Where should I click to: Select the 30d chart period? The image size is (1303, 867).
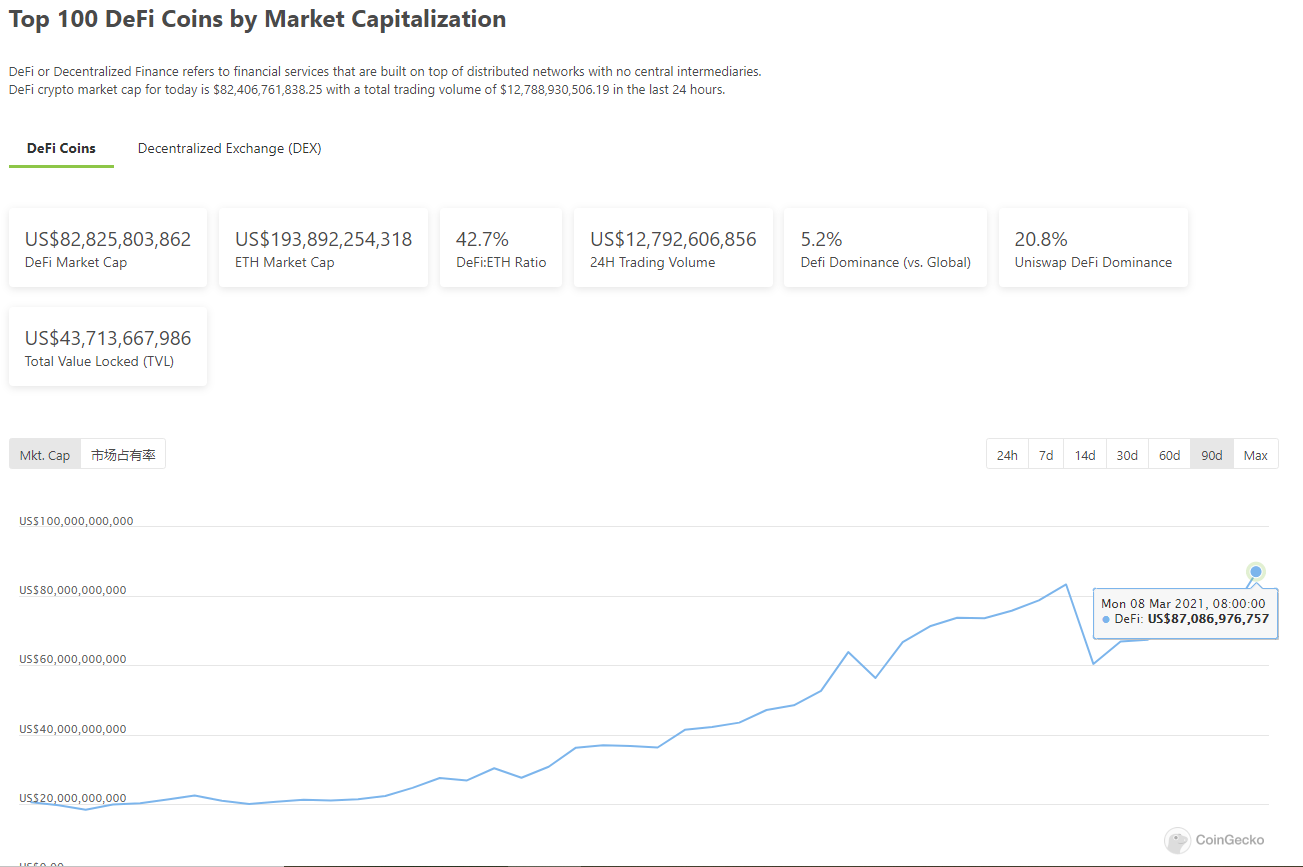tap(1127, 455)
